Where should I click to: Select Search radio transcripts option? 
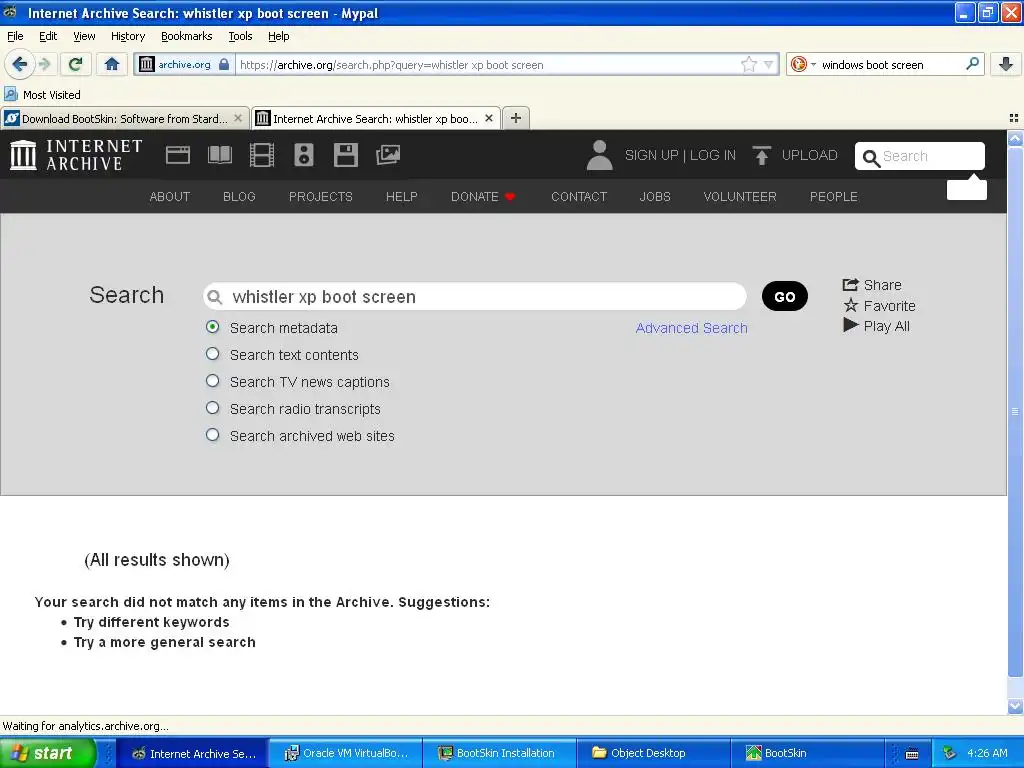tap(212, 408)
